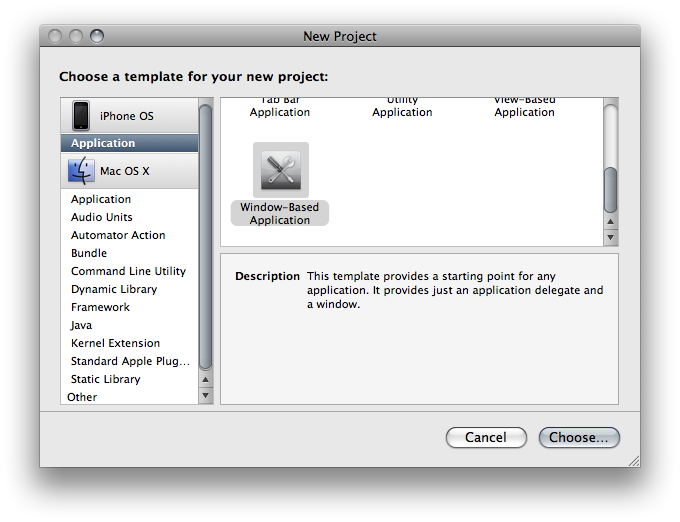Click the Cancel button

(x=486, y=437)
